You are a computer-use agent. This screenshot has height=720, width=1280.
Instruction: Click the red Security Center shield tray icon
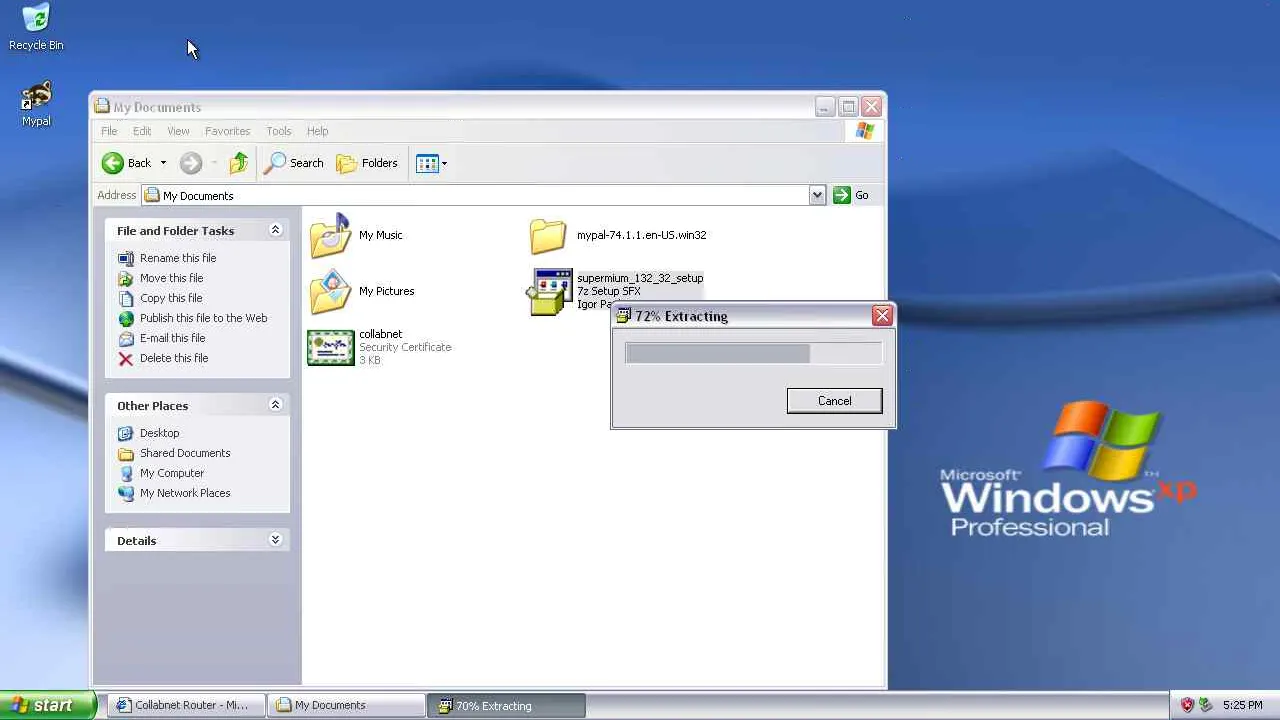[1187, 705]
